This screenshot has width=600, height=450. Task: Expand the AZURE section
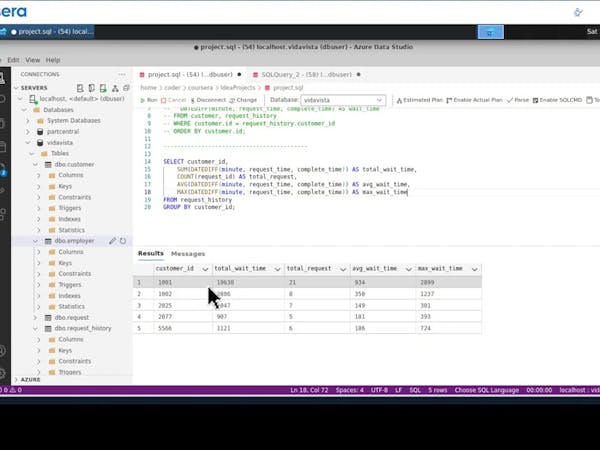[16, 380]
